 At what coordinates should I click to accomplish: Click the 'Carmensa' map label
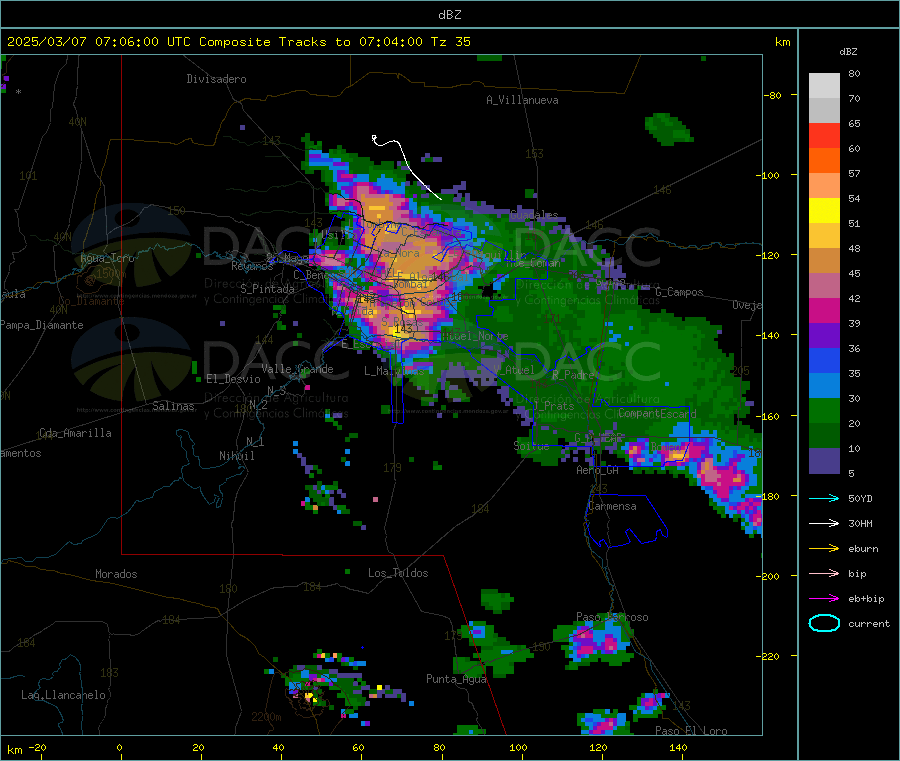point(612,506)
